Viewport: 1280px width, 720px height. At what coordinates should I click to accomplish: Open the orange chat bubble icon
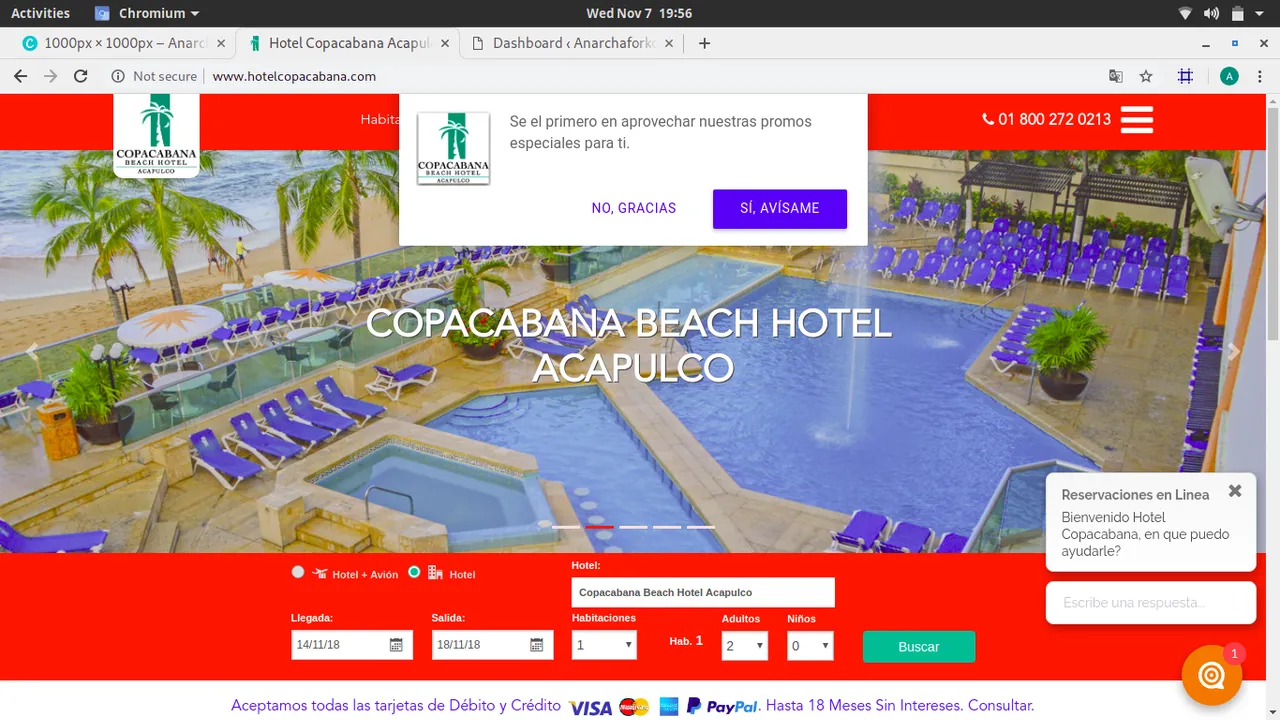(x=1212, y=676)
